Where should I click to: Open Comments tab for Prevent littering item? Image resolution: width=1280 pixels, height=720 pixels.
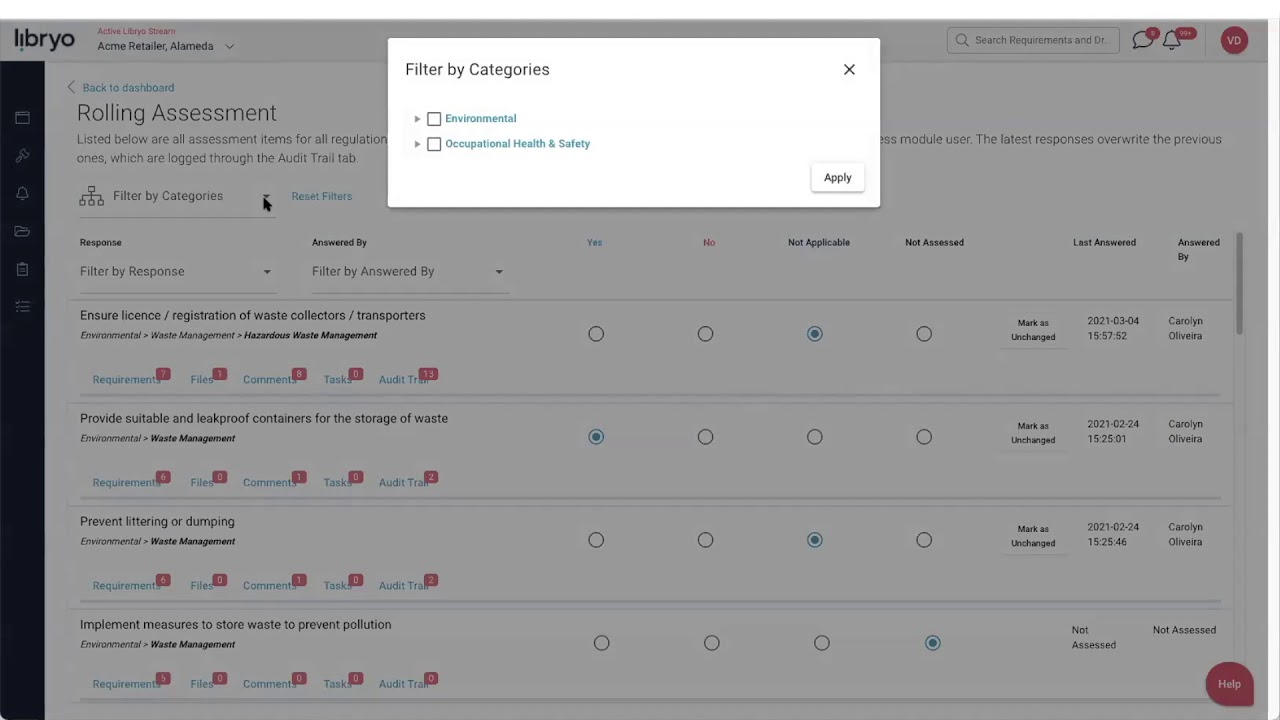point(270,585)
